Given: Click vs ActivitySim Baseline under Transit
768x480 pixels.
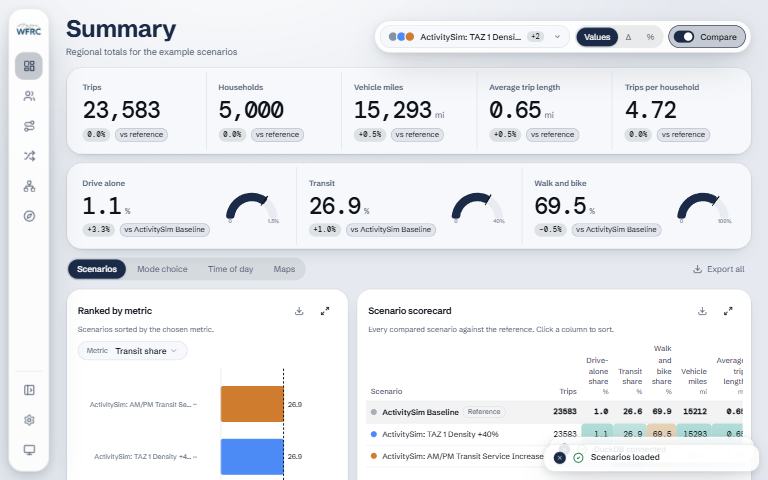Looking at the screenshot, I should click(391, 230).
